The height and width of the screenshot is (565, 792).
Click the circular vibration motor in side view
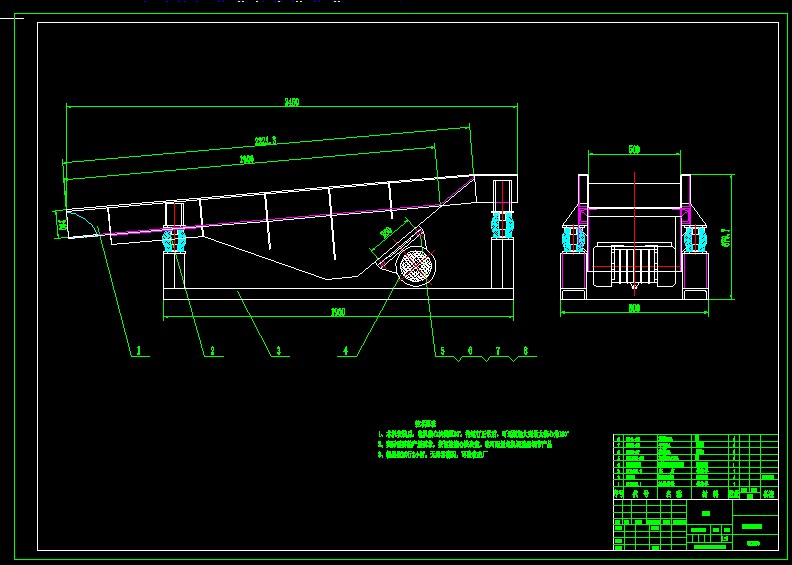pos(415,265)
